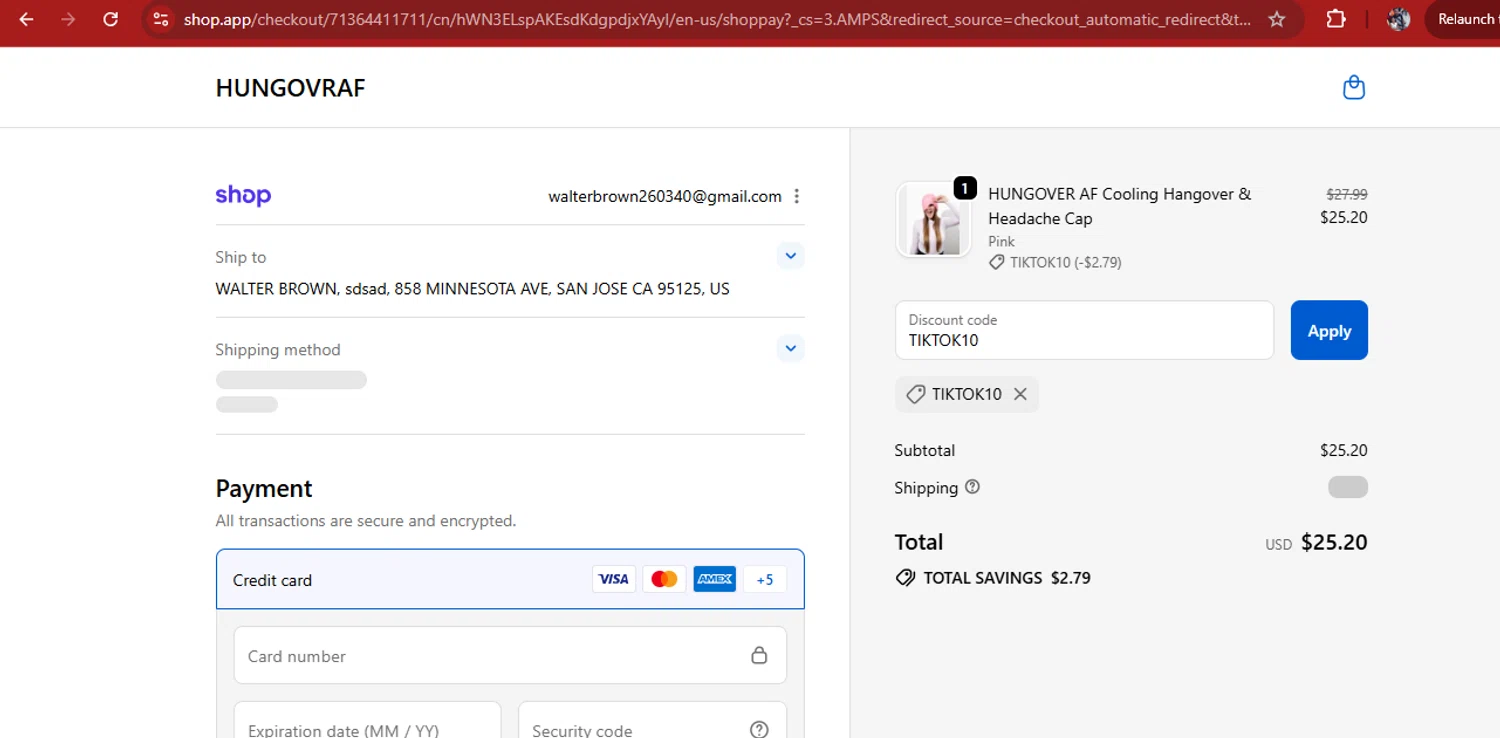Open account options next to email
This screenshot has width=1500, height=738.
[x=797, y=196]
